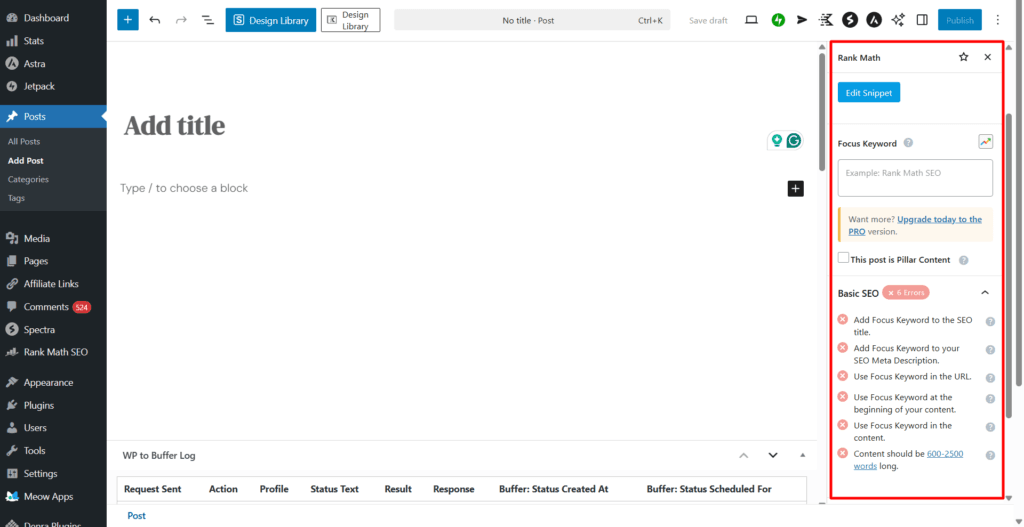Open the Grammarly G icon
The width and height of the screenshot is (1024, 527).
coord(793,140)
